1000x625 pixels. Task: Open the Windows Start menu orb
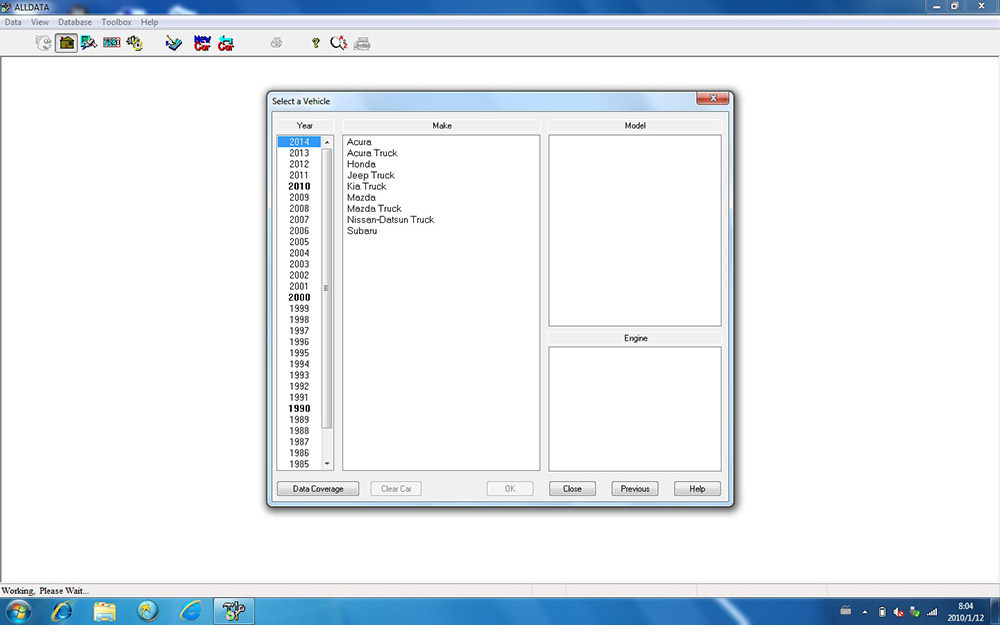(x=18, y=612)
